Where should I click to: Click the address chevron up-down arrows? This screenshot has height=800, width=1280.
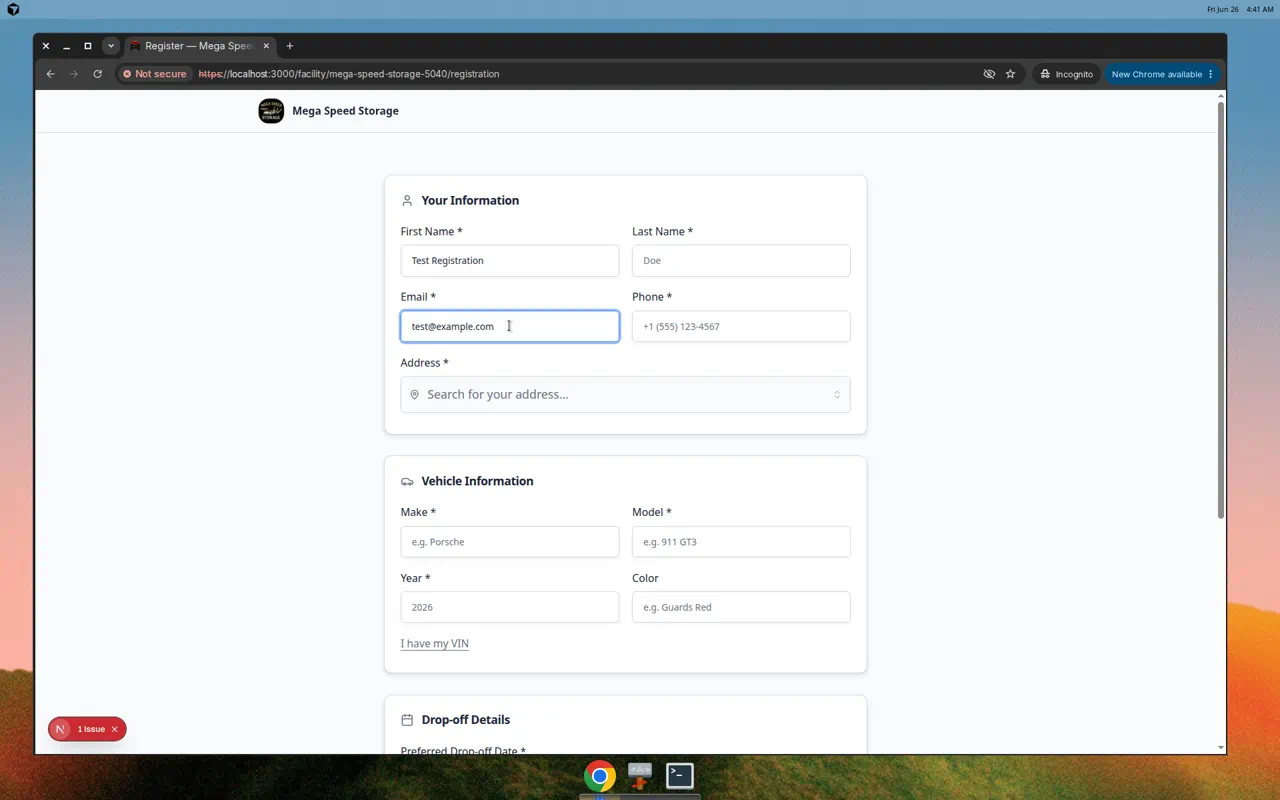tap(837, 395)
